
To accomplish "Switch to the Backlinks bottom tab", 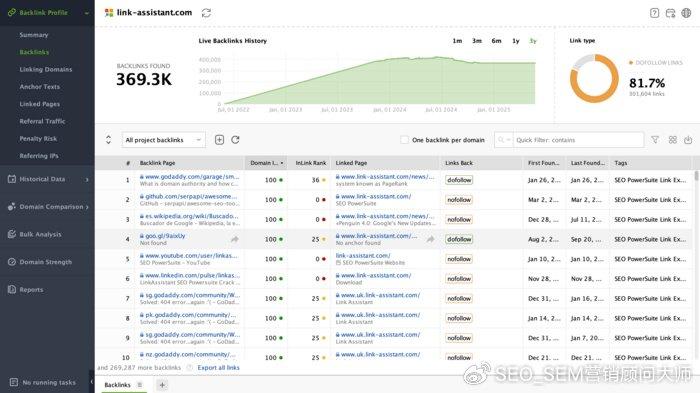I will (x=118, y=385).
